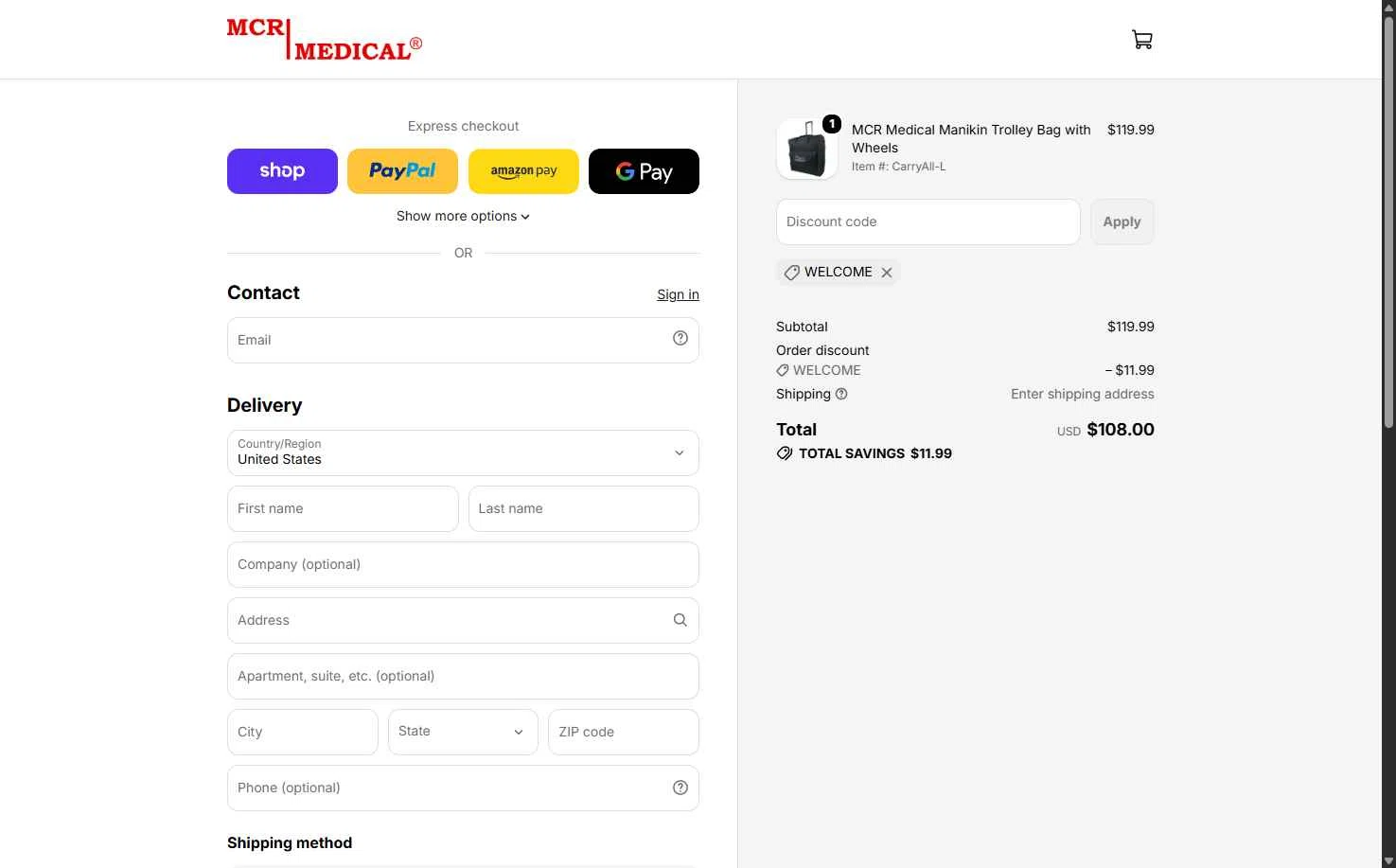Focus the First name field
The width and height of the screenshot is (1396, 868).
pyautogui.click(x=343, y=508)
